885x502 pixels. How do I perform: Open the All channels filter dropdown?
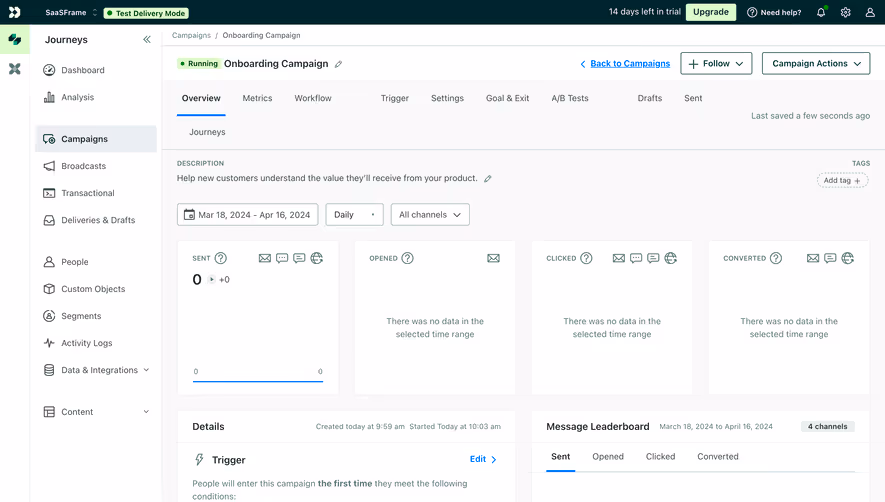(430, 215)
